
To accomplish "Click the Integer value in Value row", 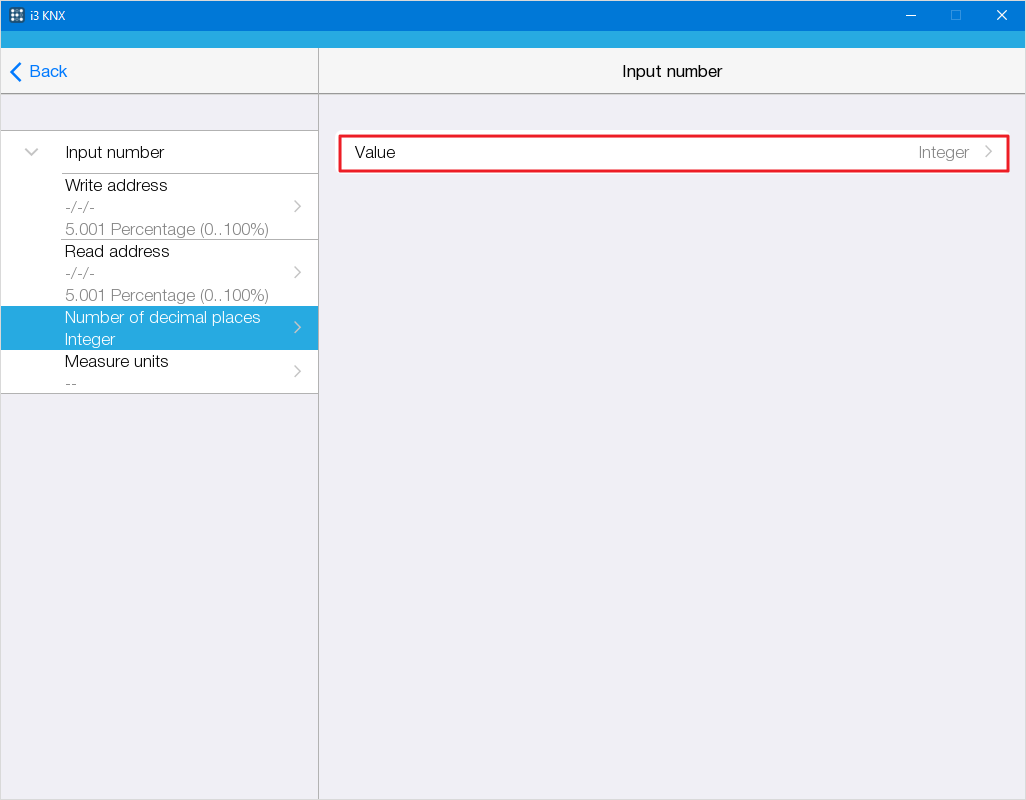I will [x=943, y=153].
